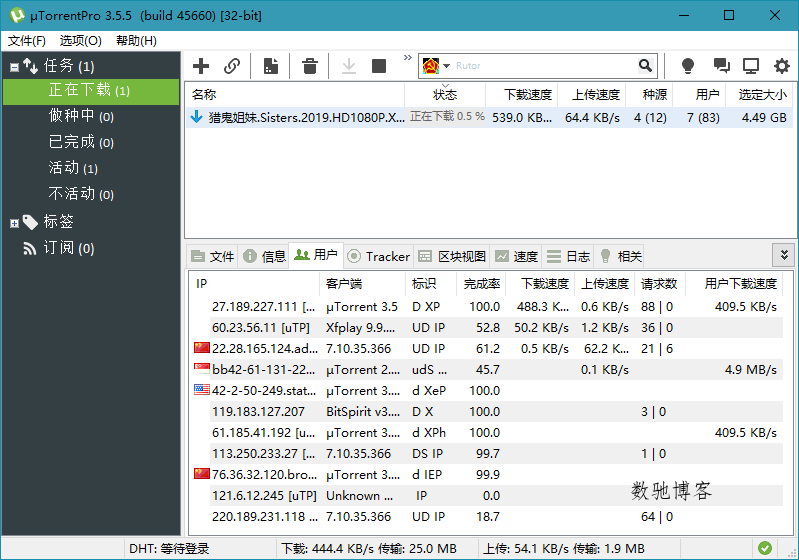Screen dimensions: 799x560
Task: Open the remote monitor icon
Action: (x=751, y=66)
